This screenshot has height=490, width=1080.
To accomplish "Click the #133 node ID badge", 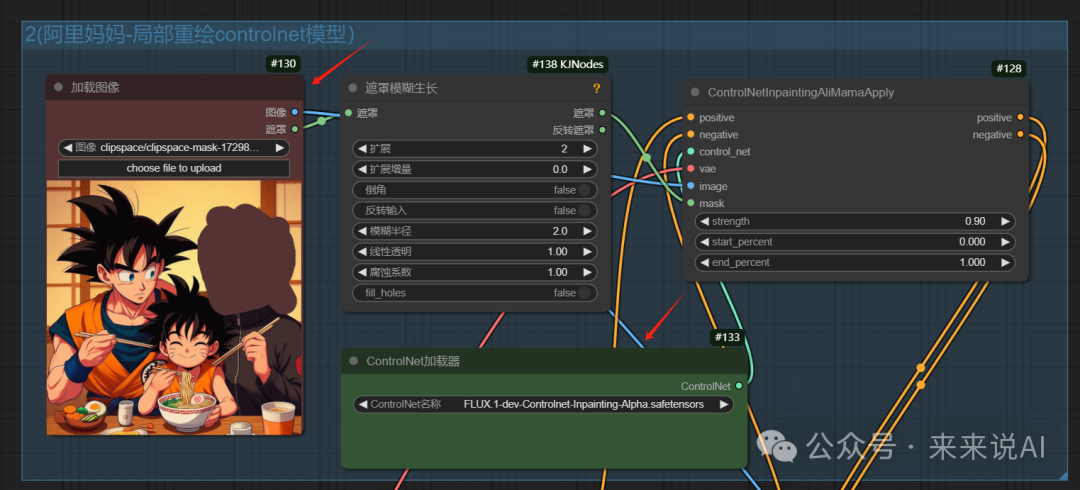I will click(728, 337).
